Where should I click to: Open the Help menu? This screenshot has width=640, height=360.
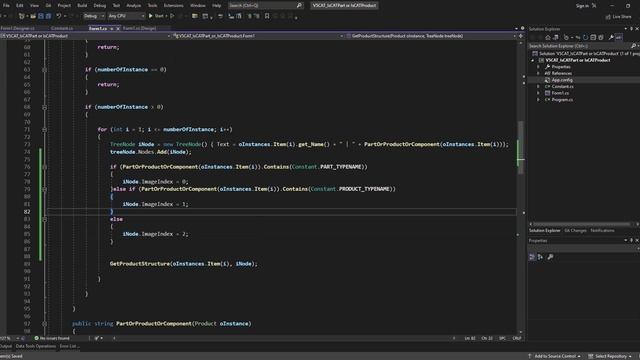(x=216, y=6)
